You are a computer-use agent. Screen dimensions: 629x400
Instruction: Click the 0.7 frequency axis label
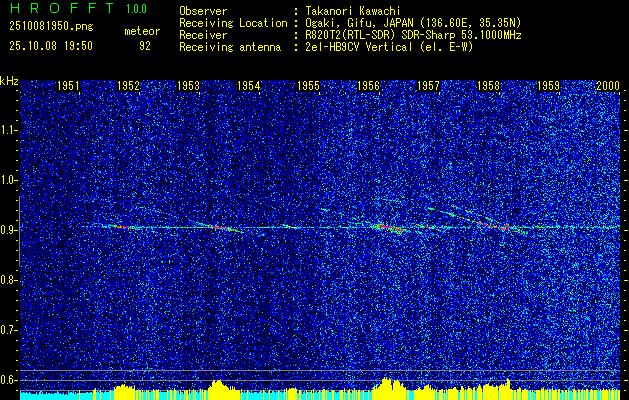click(9, 329)
